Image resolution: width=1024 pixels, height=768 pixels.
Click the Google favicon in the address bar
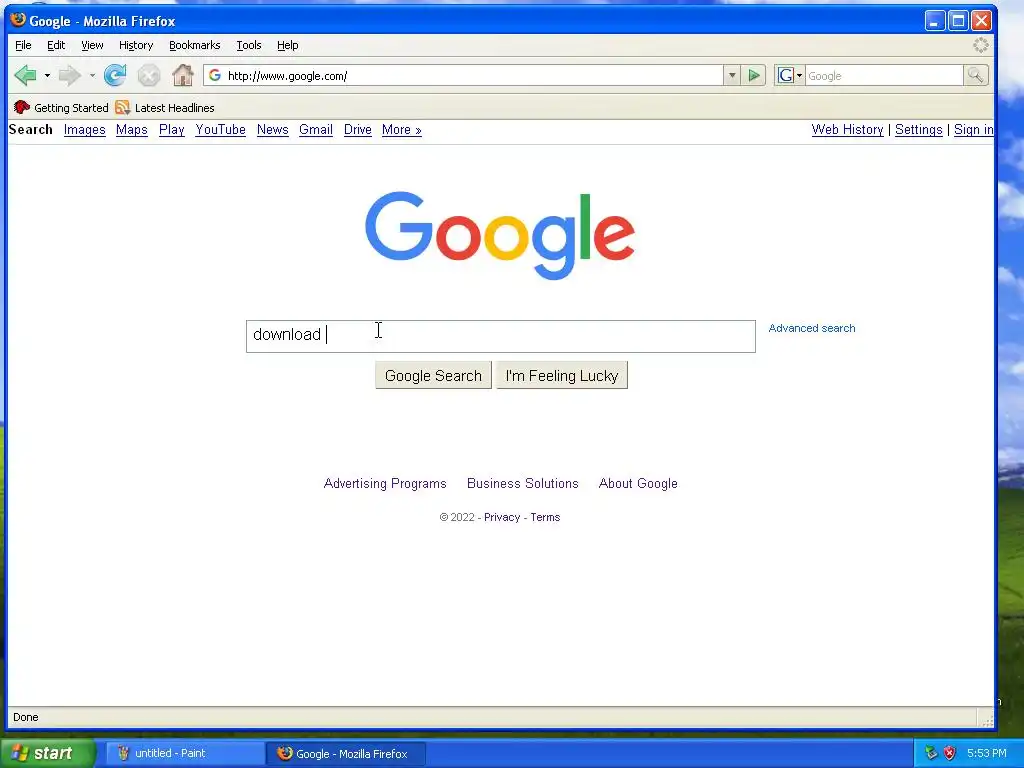pos(215,76)
